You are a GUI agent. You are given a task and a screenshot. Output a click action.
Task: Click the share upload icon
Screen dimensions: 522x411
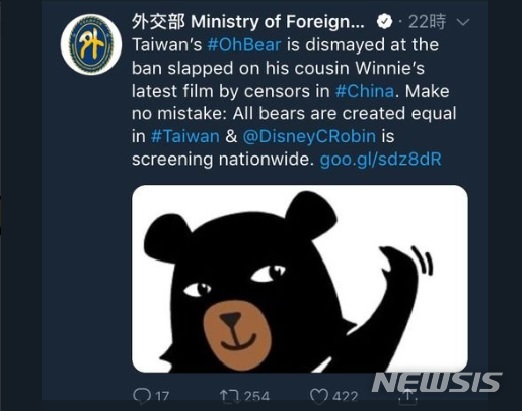(x=407, y=397)
